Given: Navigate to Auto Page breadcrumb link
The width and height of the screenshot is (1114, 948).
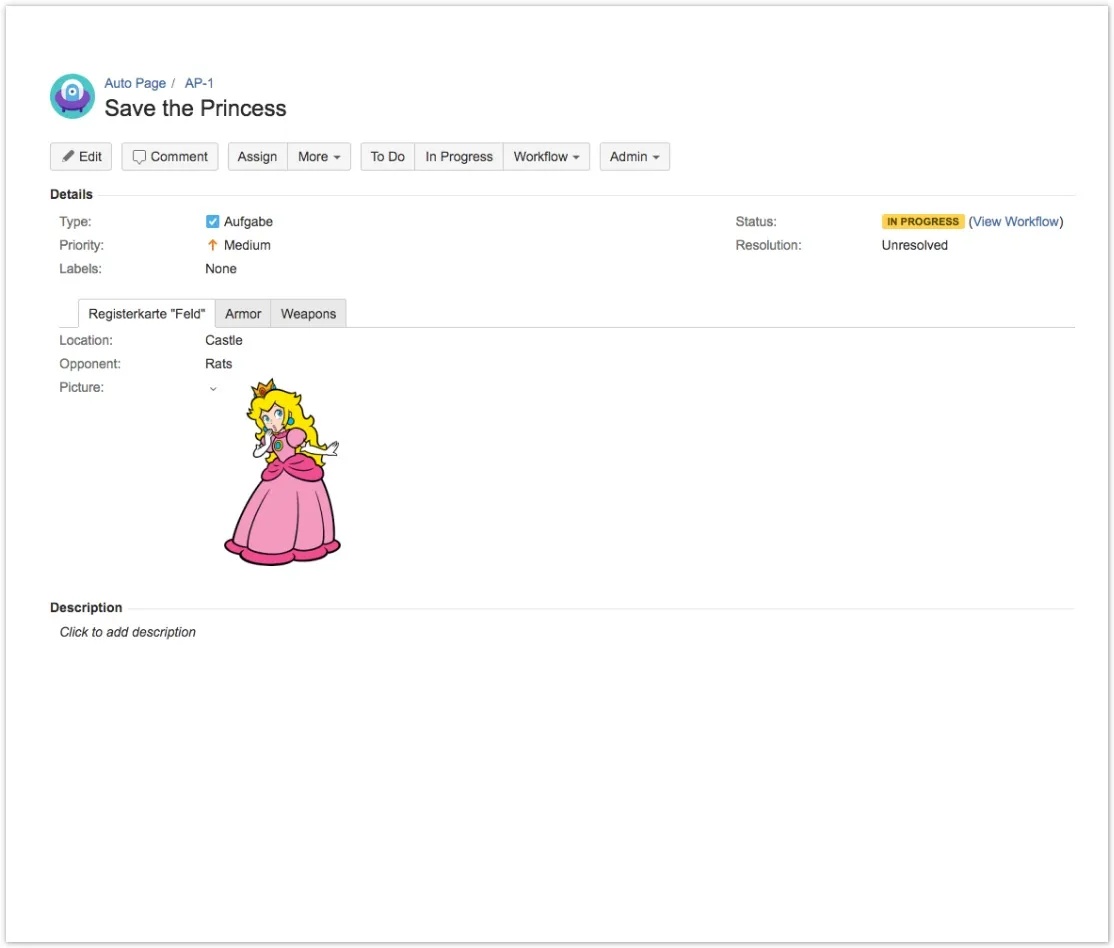Looking at the screenshot, I should click(x=135, y=83).
